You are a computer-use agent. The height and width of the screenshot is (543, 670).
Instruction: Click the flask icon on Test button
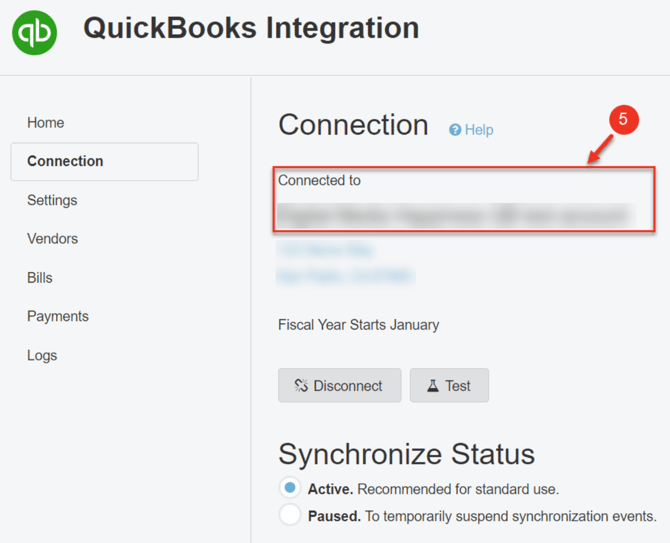tap(432, 386)
